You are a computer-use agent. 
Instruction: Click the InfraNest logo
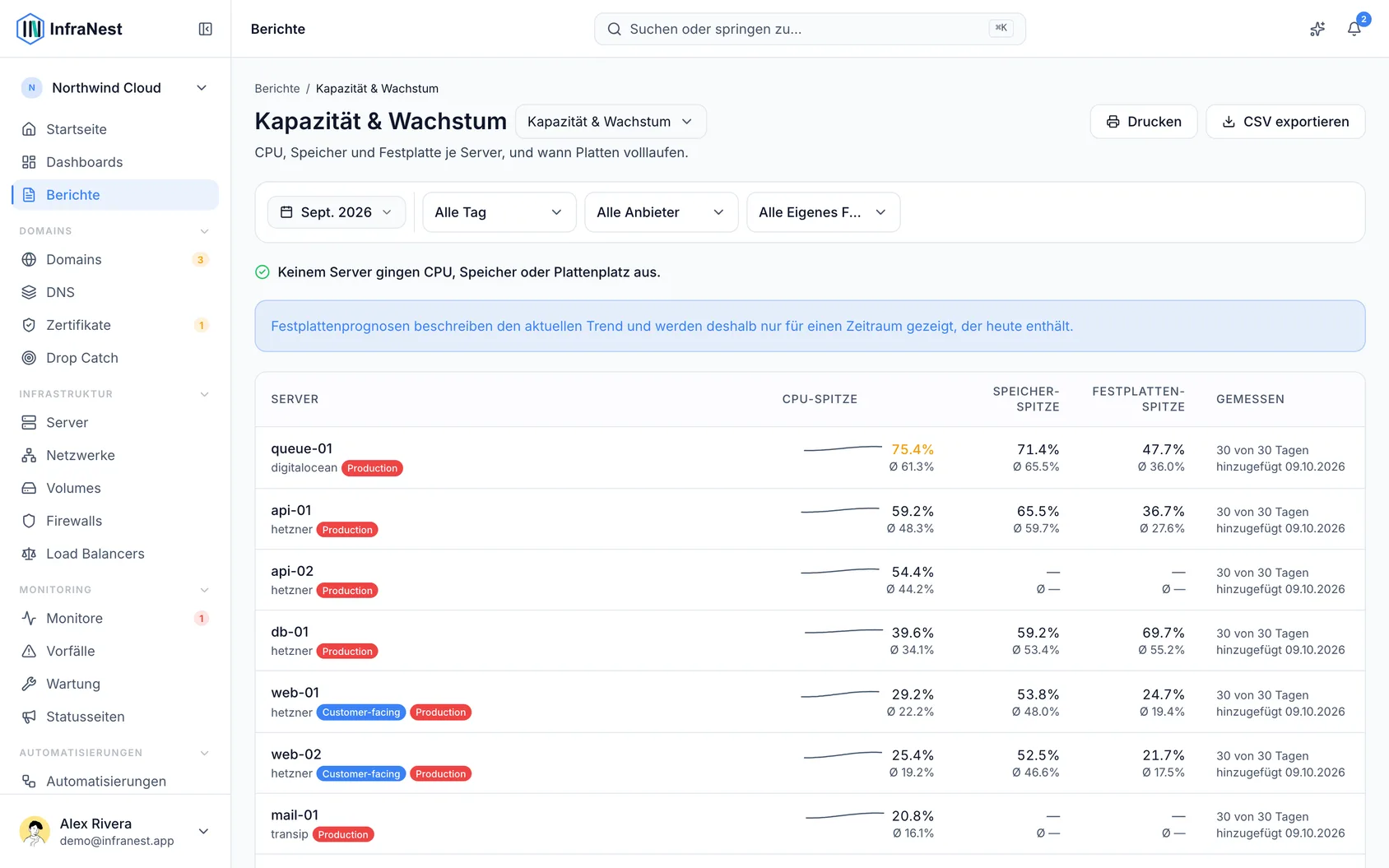[x=69, y=29]
